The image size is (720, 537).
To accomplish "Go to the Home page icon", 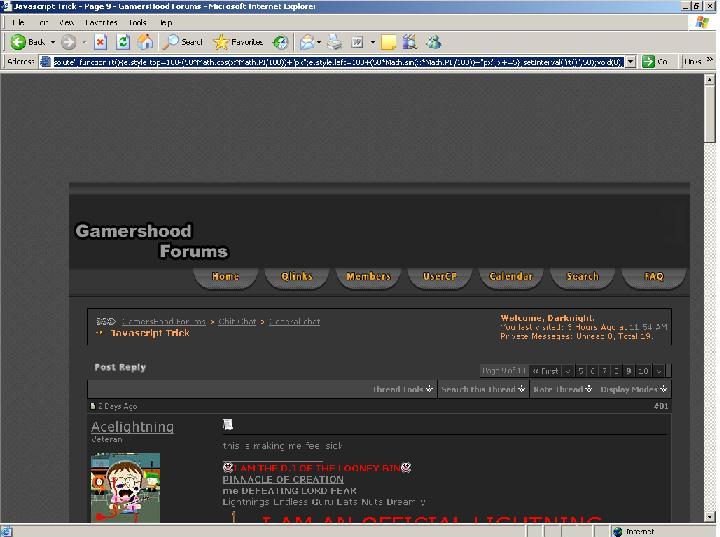I will [146, 42].
